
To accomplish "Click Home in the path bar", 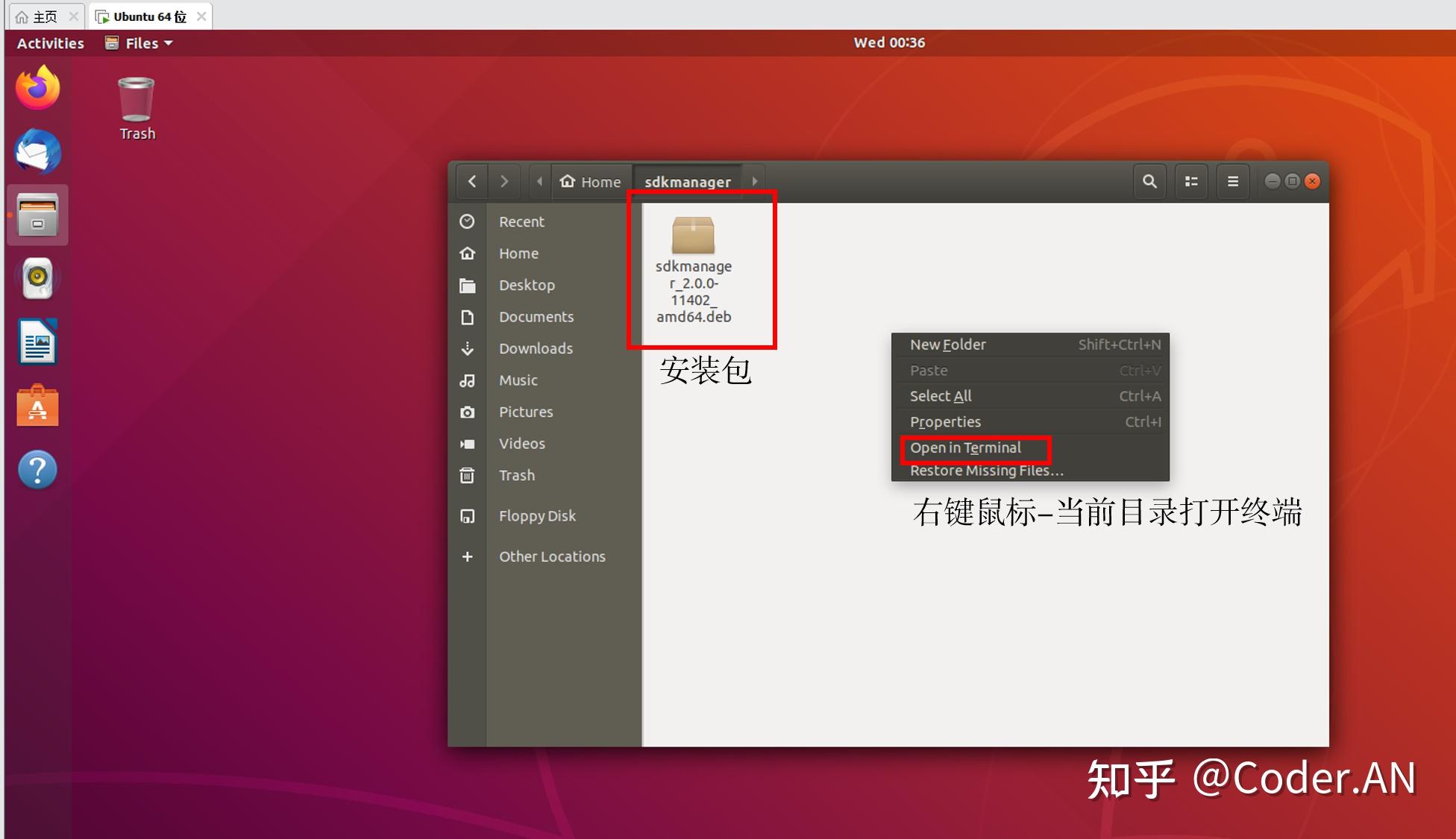I will click(x=591, y=181).
